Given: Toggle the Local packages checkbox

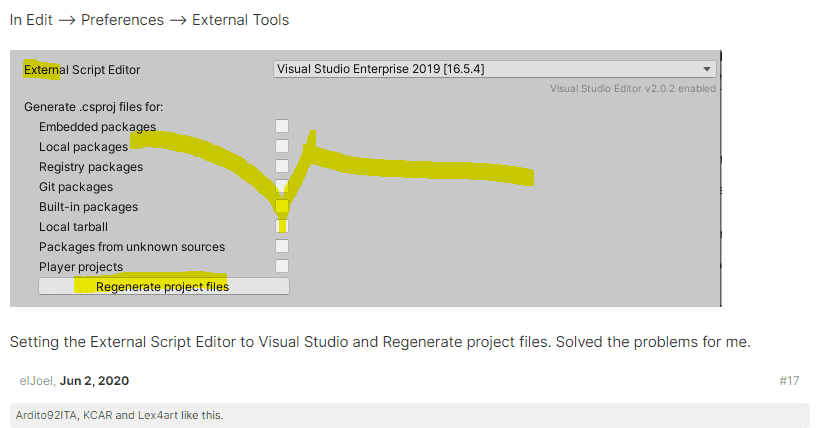Looking at the screenshot, I should [x=282, y=146].
